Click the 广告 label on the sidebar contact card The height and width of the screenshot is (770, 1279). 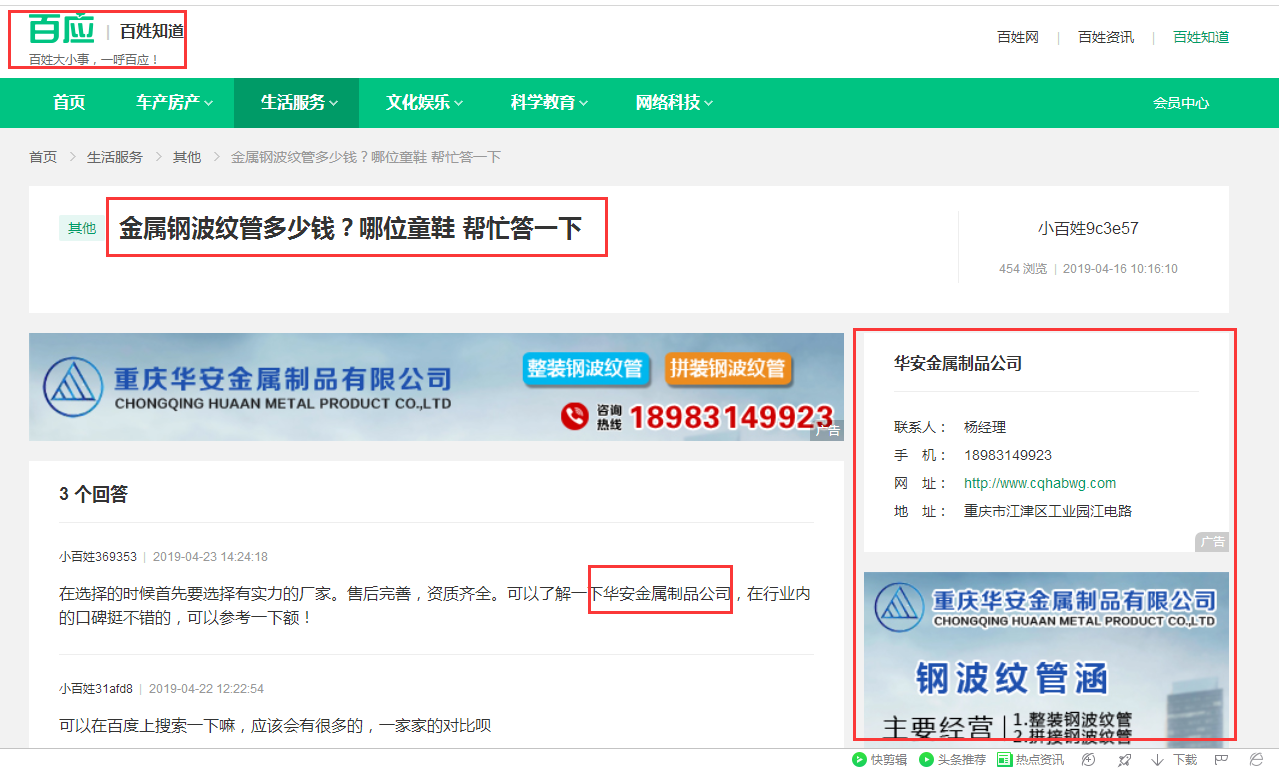click(1213, 542)
